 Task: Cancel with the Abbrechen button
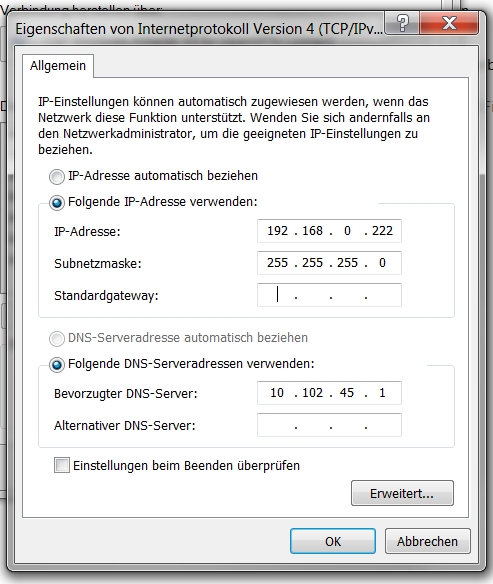[x=427, y=541]
